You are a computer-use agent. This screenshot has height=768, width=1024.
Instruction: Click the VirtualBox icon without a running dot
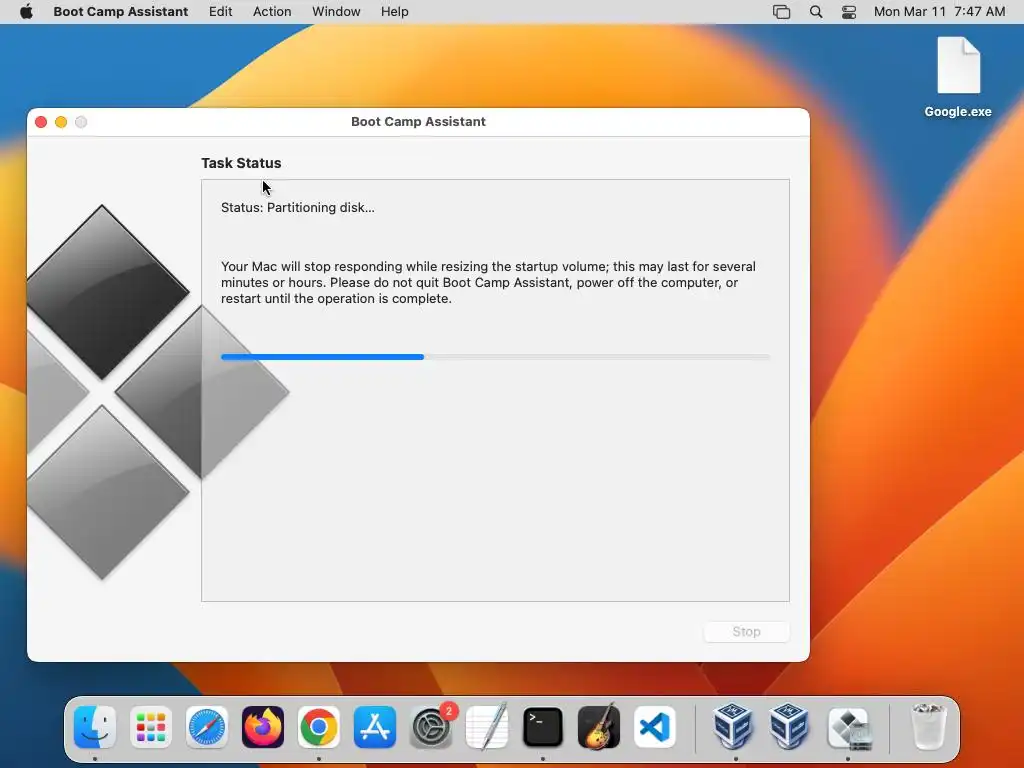click(x=790, y=727)
